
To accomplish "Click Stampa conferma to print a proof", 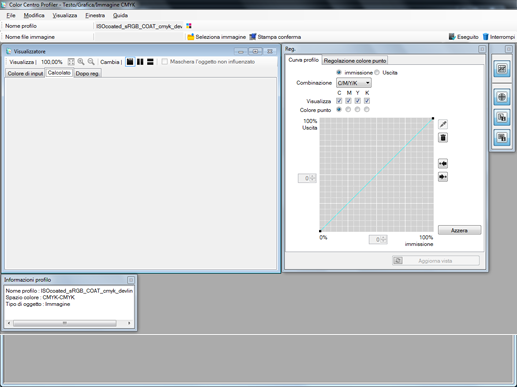I will click(x=275, y=37).
